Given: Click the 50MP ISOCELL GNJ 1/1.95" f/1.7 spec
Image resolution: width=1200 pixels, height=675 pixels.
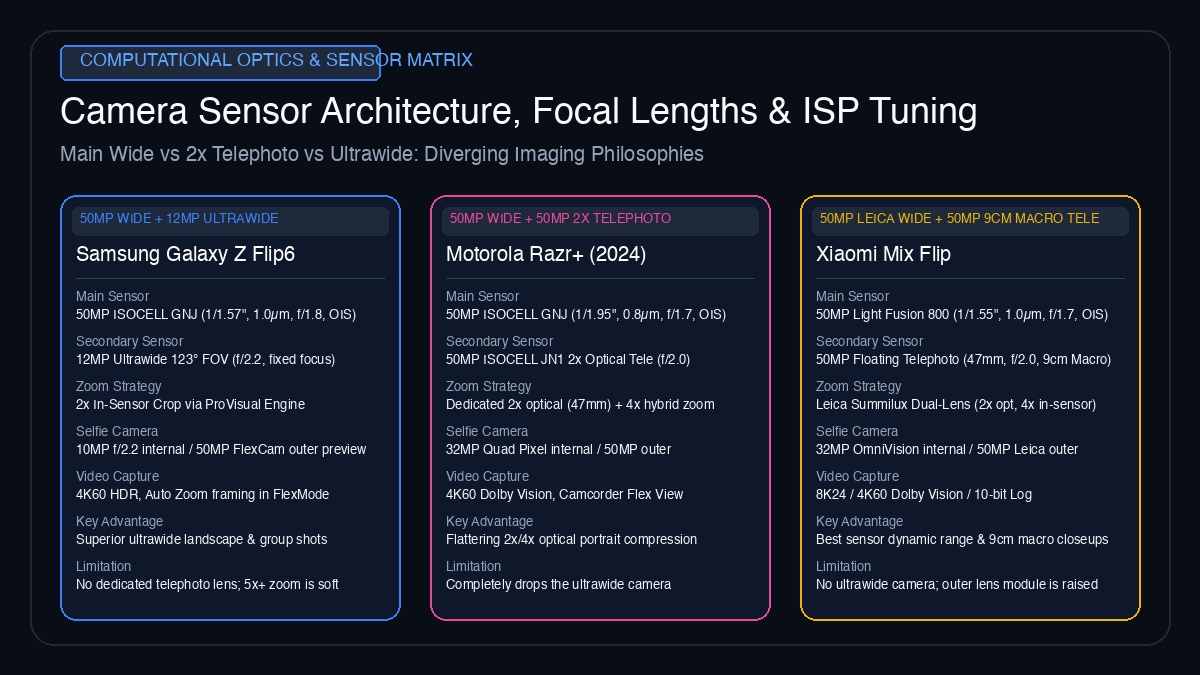Looking at the screenshot, I should click(x=586, y=314).
